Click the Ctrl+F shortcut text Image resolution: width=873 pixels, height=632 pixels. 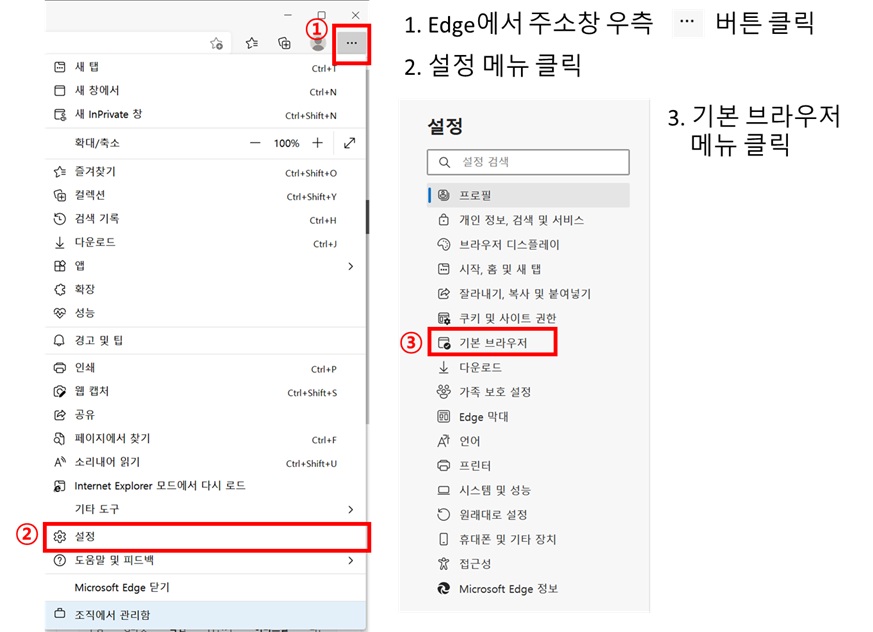coord(324,440)
